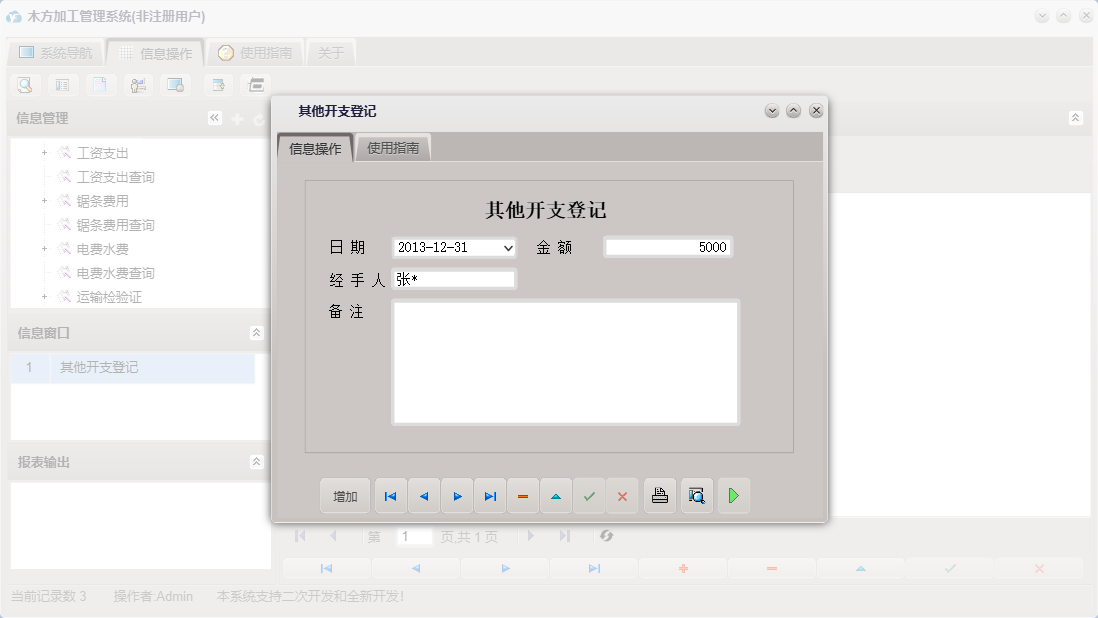This screenshot has height=618, width=1098.
Task: Go to the previous record with blue arrow icon
Action: 423,495
